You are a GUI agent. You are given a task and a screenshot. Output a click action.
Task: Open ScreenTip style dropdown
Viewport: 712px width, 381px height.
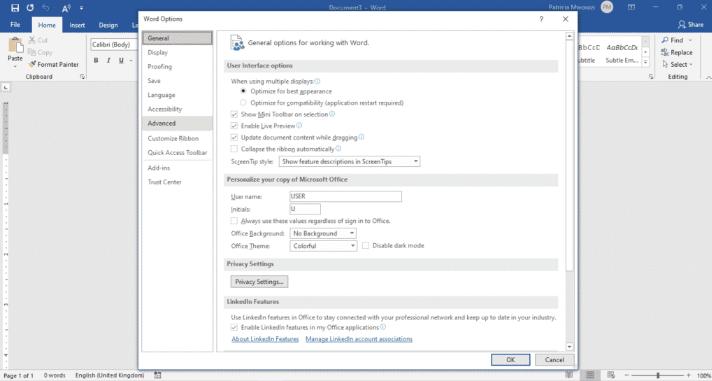coord(349,162)
